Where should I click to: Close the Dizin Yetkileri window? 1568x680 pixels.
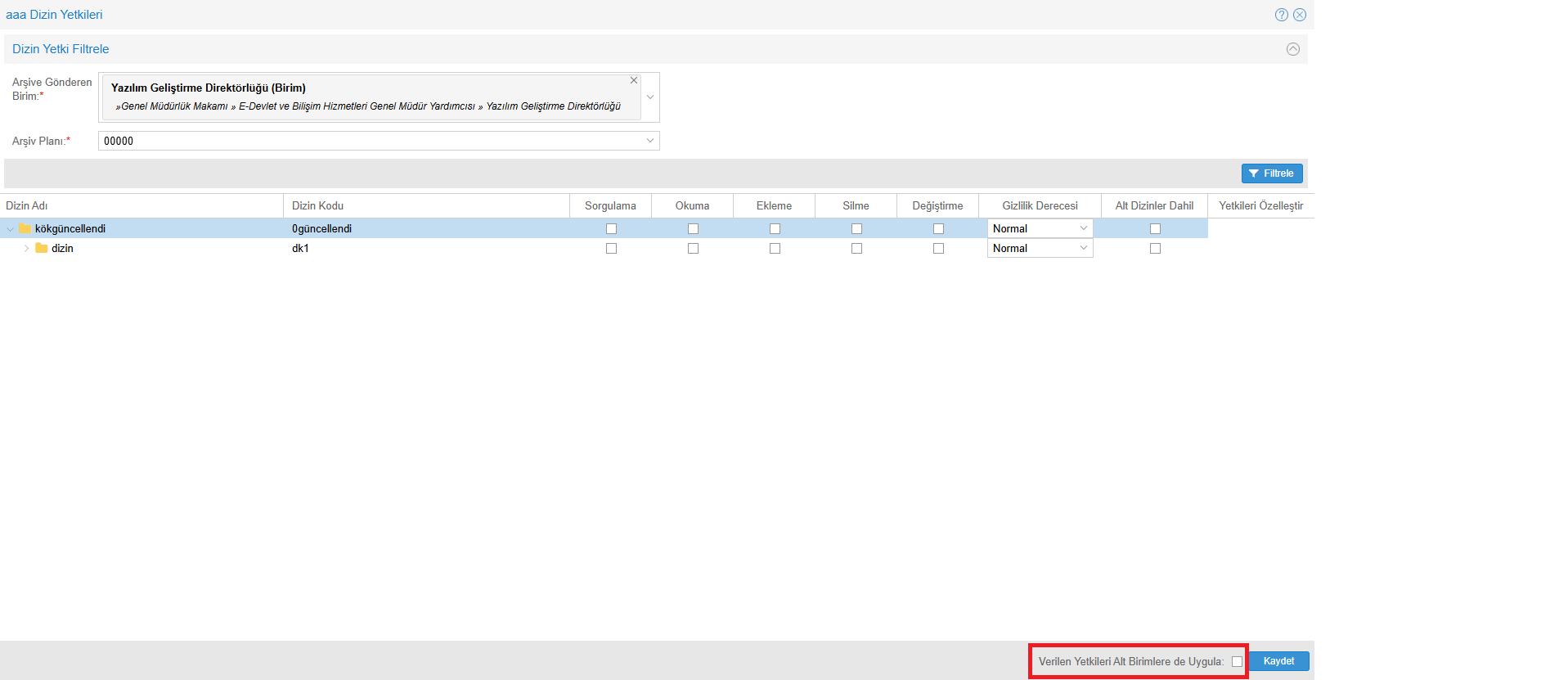[x=1299, y=15]
